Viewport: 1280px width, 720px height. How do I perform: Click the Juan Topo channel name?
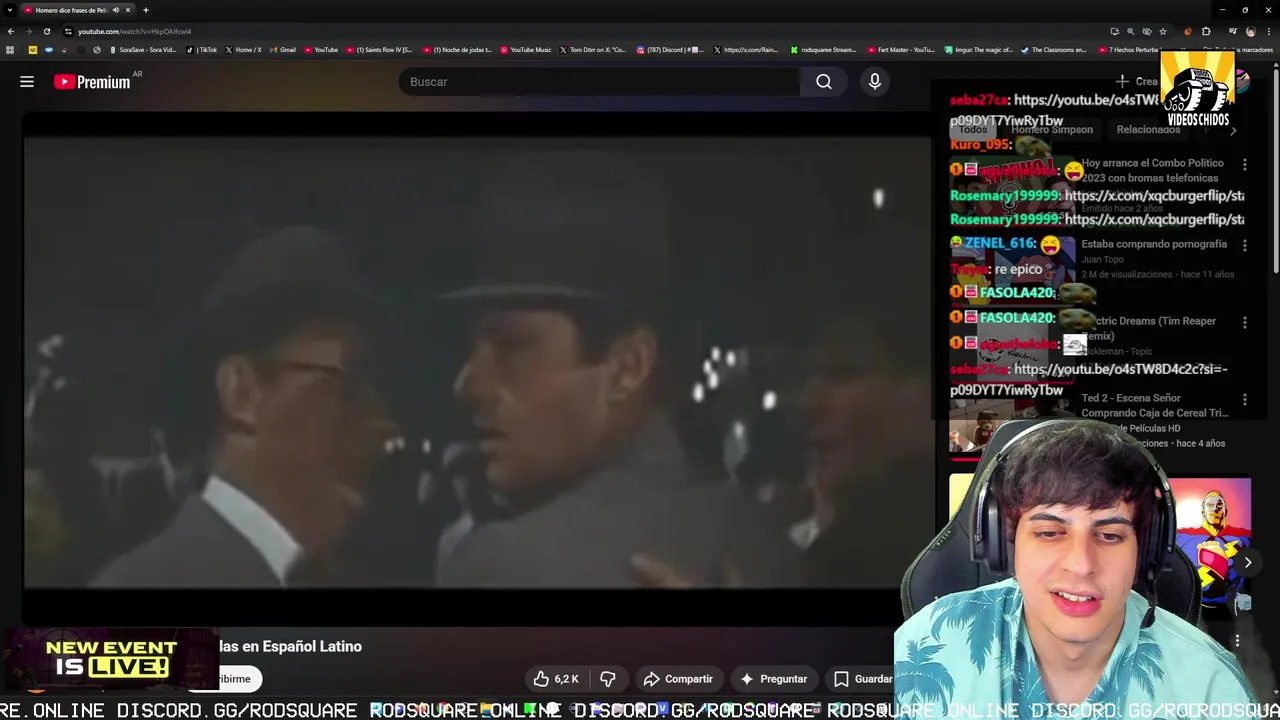click(1104, 259)
